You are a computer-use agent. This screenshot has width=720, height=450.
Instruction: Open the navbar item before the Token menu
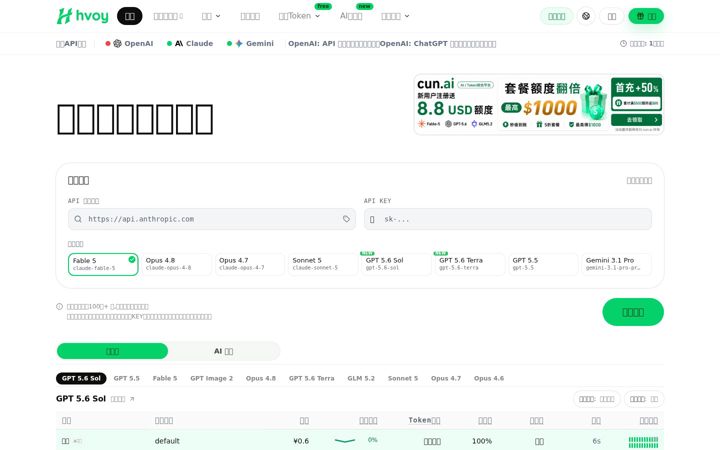(250, 16)
